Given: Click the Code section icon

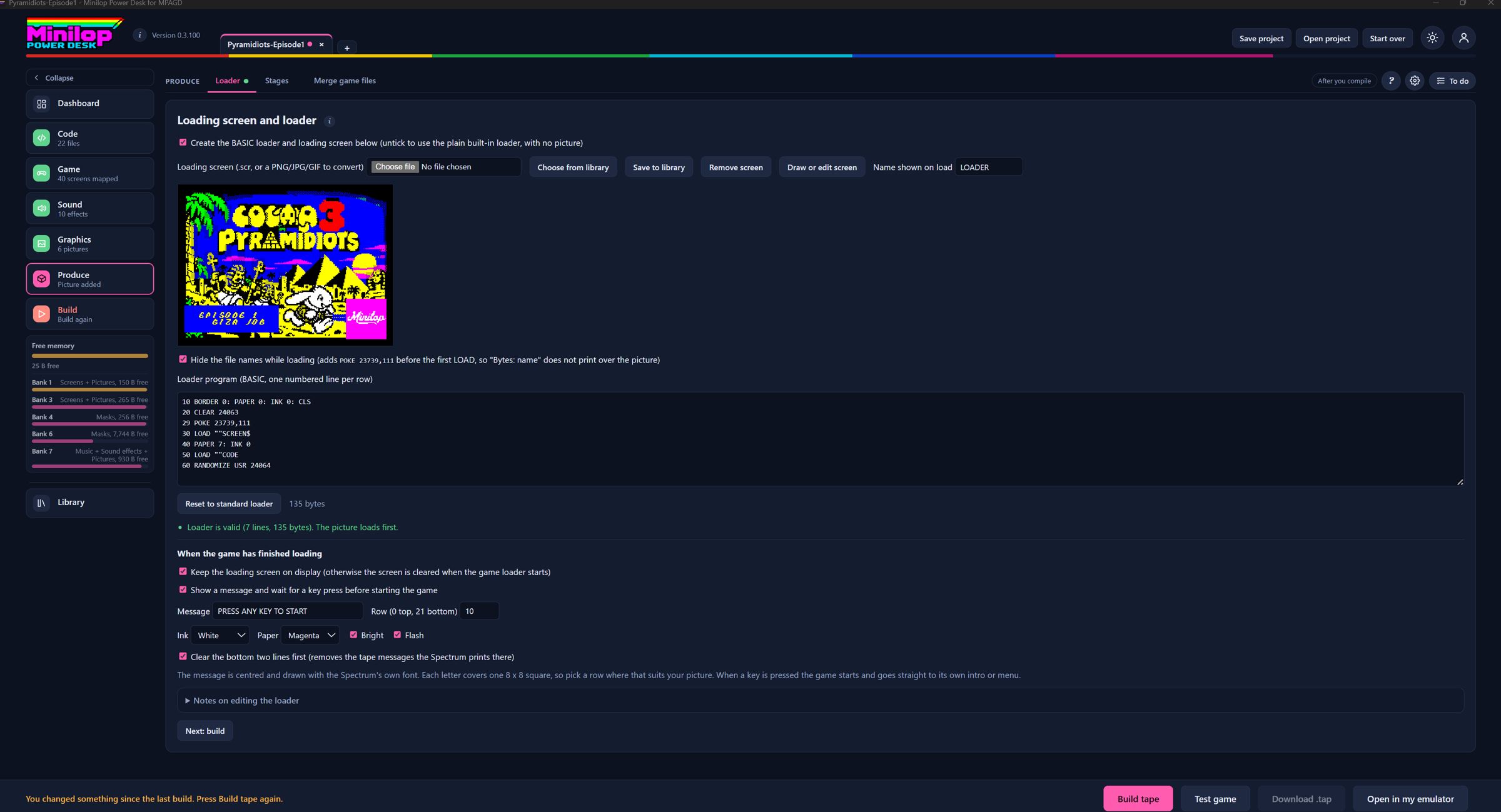Looking at the screenshot, I should coord(41,138).
